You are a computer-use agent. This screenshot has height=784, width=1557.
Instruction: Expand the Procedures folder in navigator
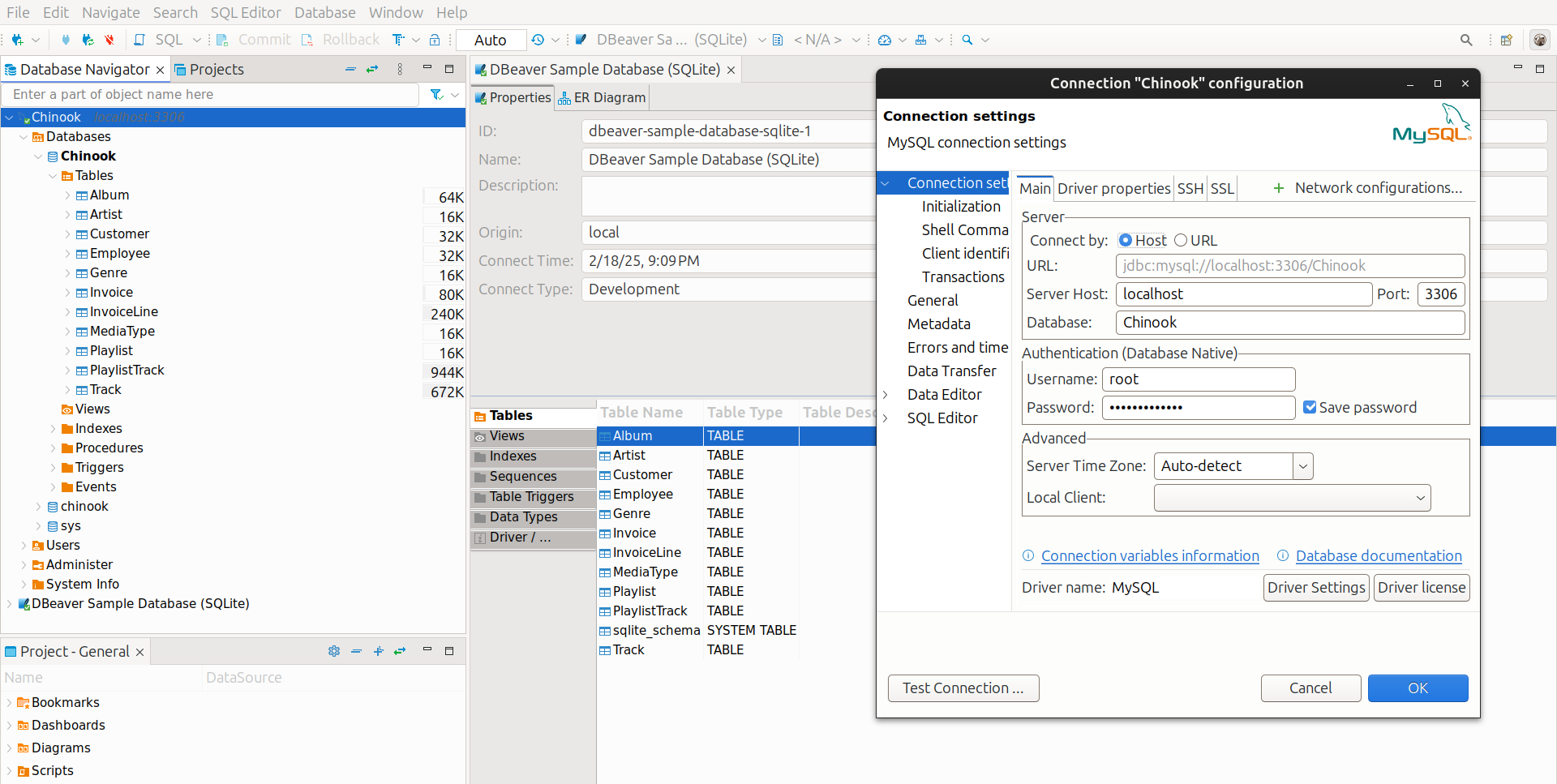coord(53,448)
